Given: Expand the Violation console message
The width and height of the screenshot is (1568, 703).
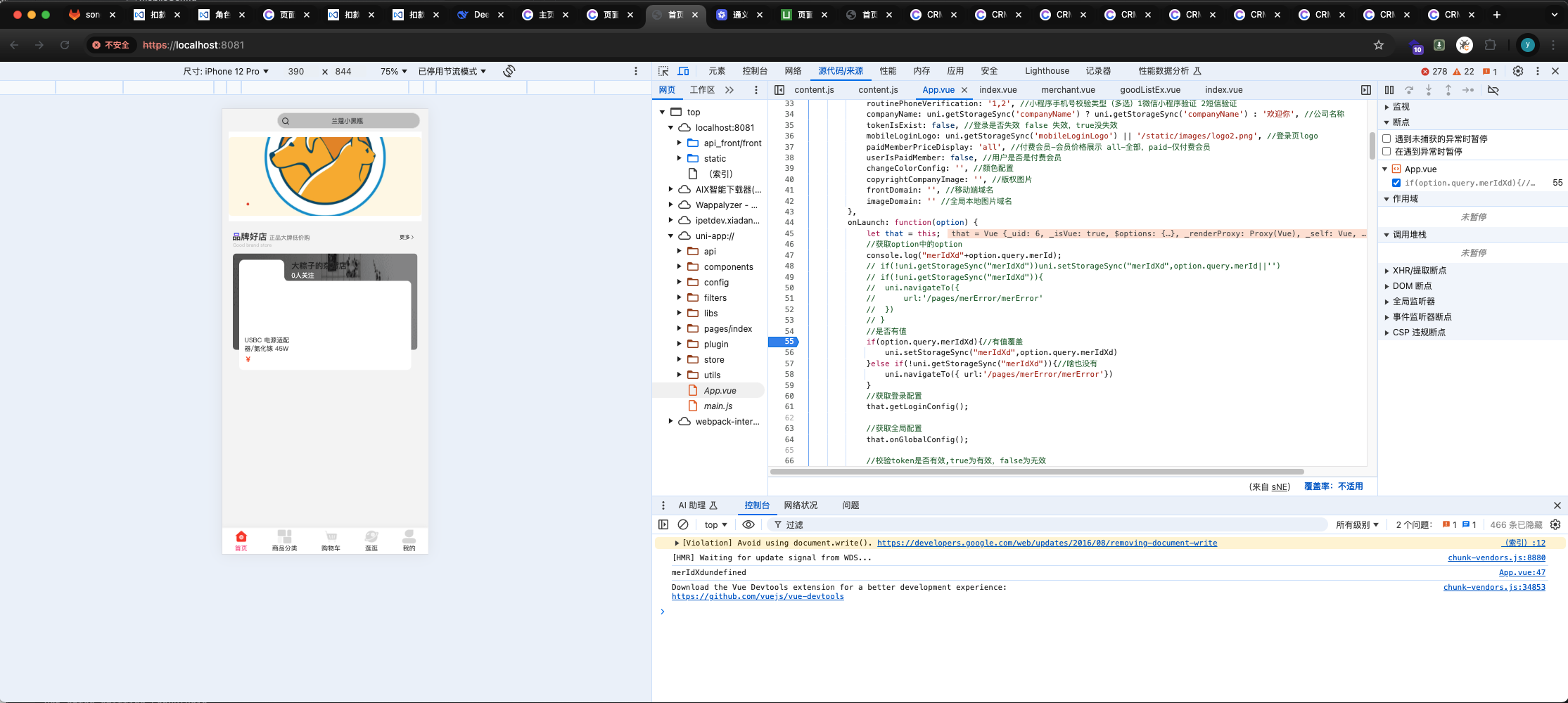Looking at the screenshot, I should [677, 543].
